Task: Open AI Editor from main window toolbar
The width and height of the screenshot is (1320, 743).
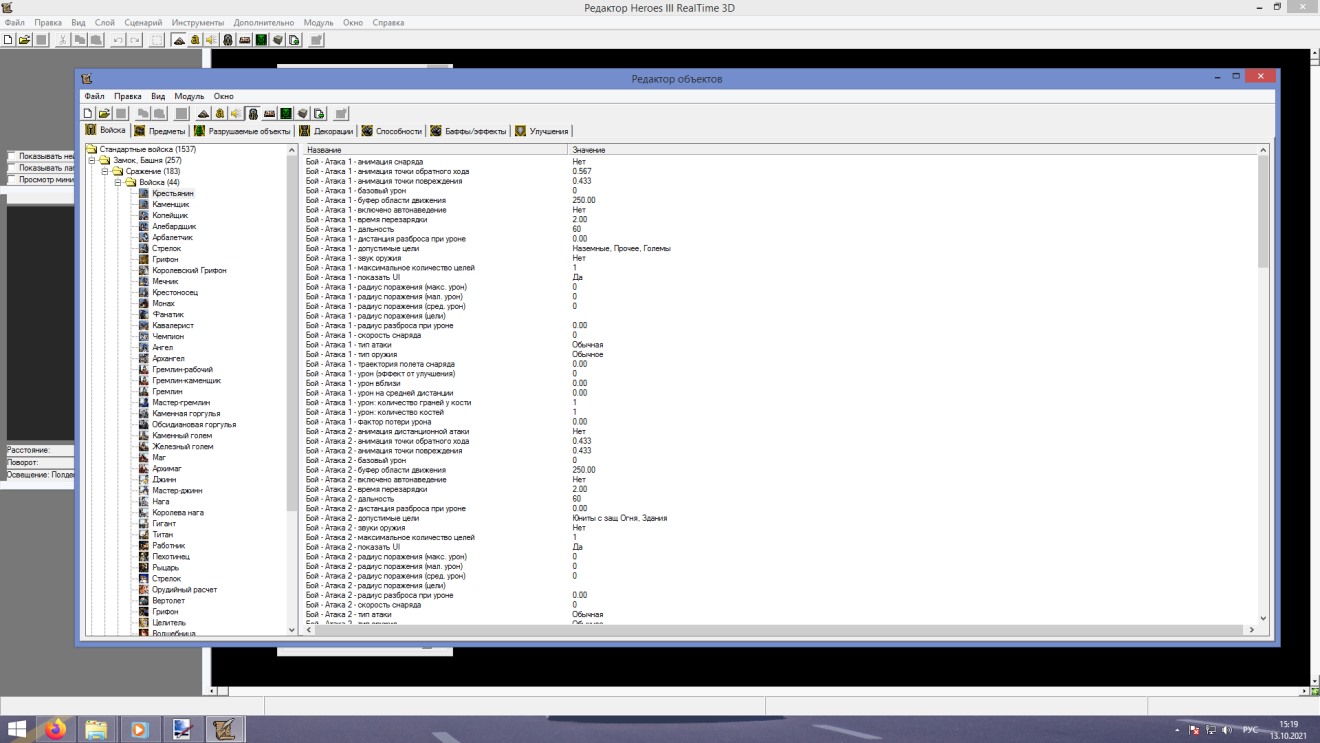Action: click(x=261, y=40)
